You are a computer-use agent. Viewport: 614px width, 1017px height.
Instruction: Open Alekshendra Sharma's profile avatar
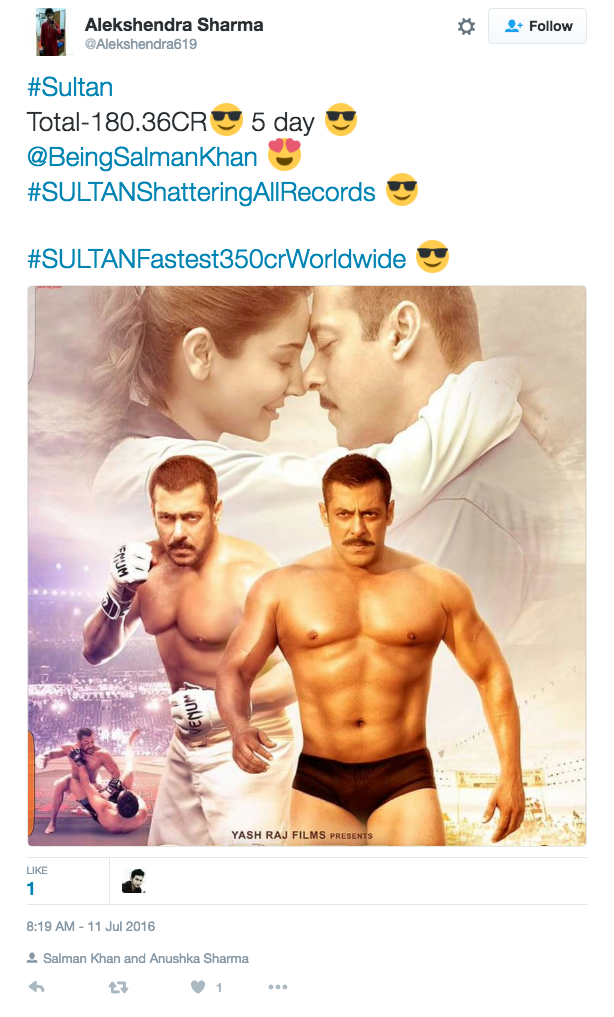pyautogui.click(x=50, y=32)
